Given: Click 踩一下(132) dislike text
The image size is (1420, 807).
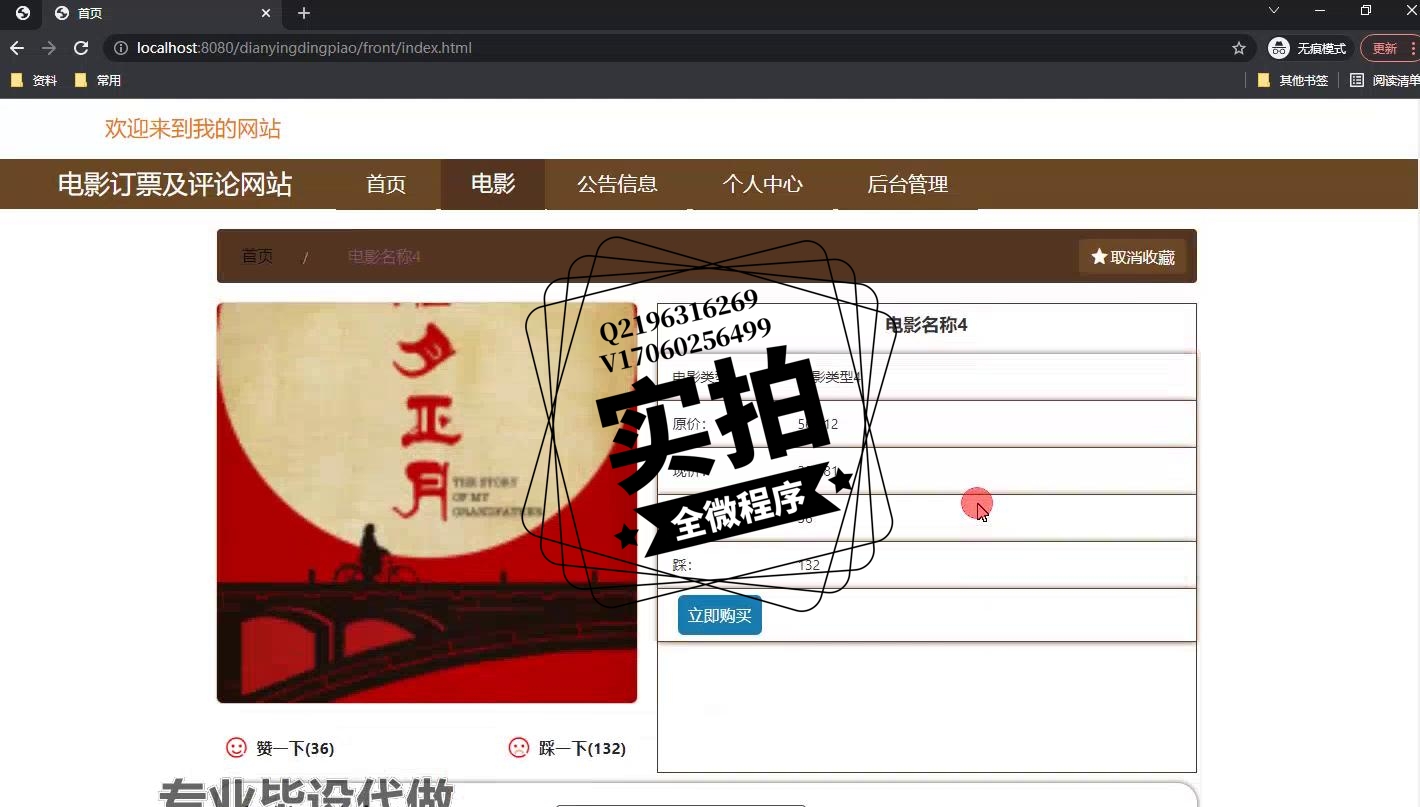Looking at the screenshot, I should point(582,748).
